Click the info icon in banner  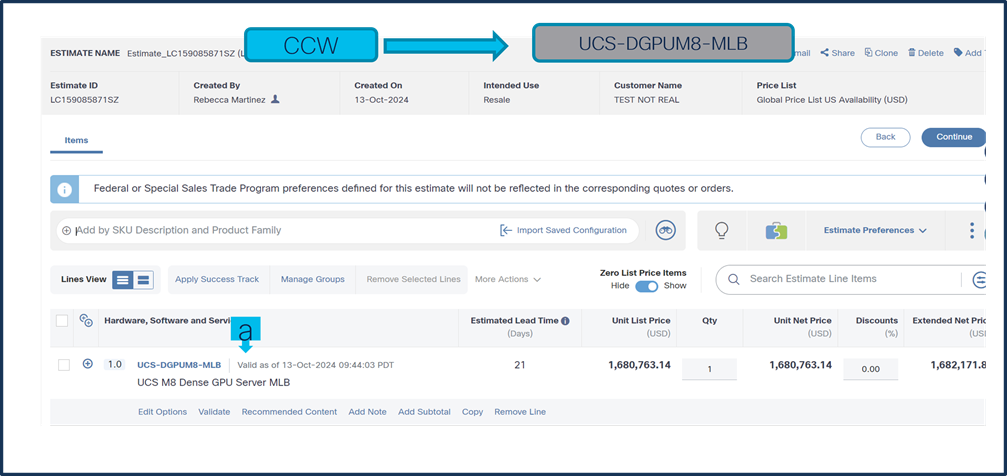tap(64, 190)
